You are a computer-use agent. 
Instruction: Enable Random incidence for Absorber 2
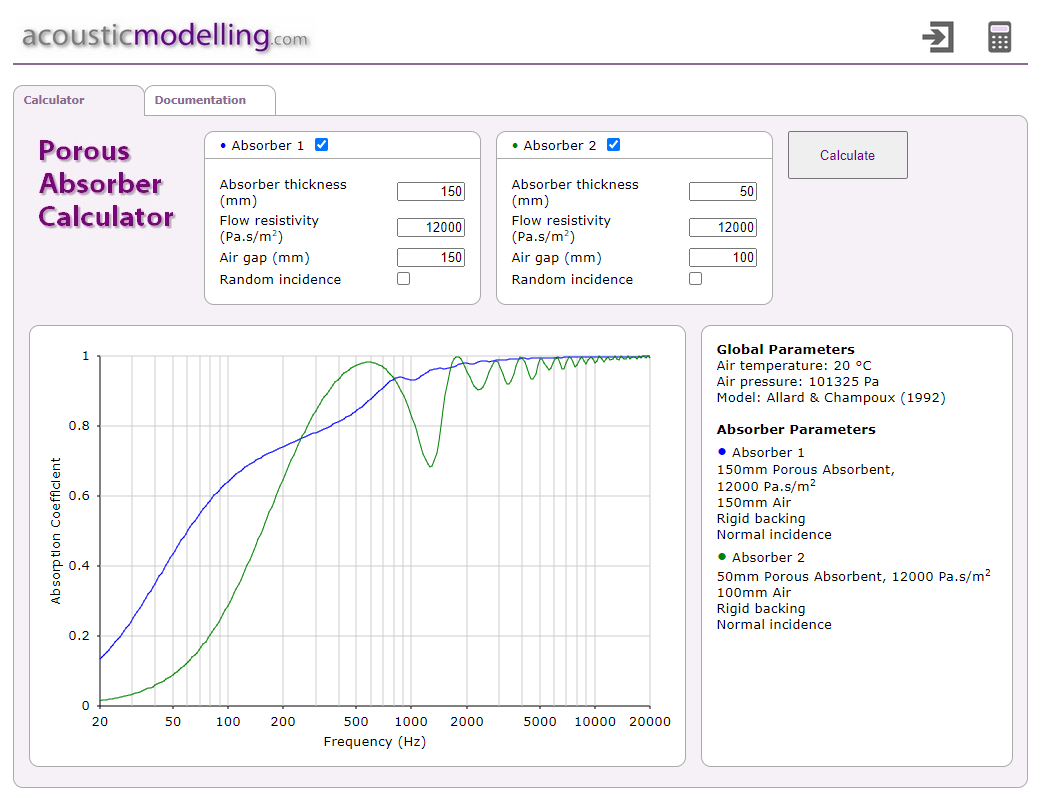click(695, 279)
